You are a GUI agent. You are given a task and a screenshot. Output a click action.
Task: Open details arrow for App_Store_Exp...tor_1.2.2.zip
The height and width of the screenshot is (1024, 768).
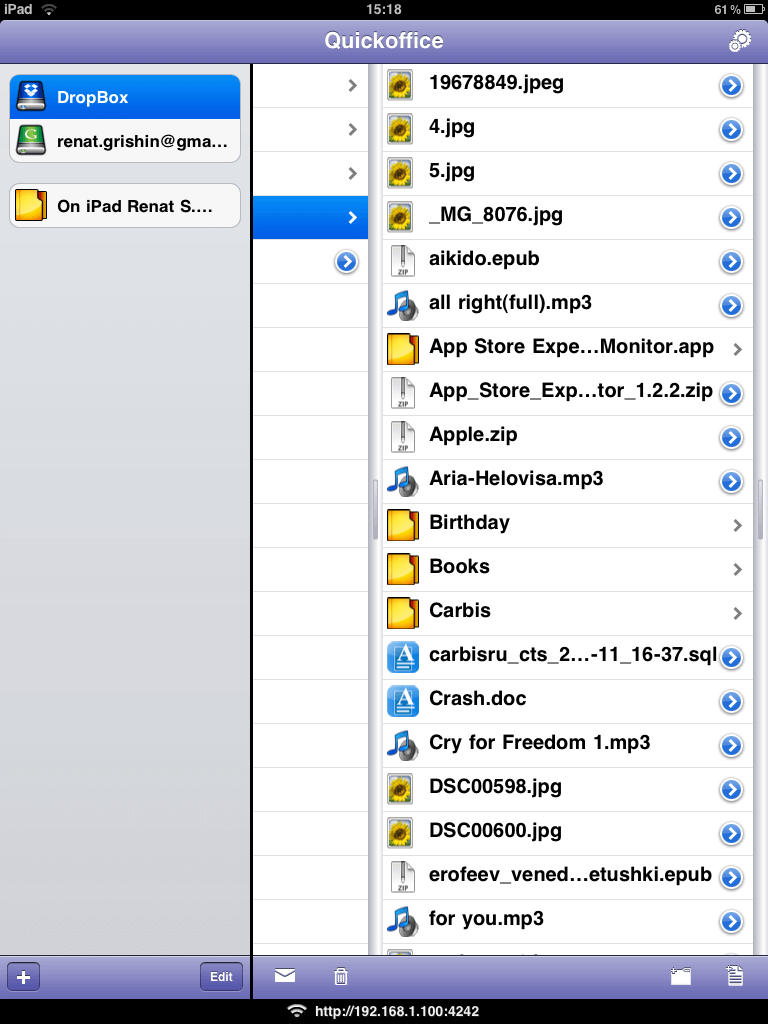pyautogui.click(x=731, y=393)
